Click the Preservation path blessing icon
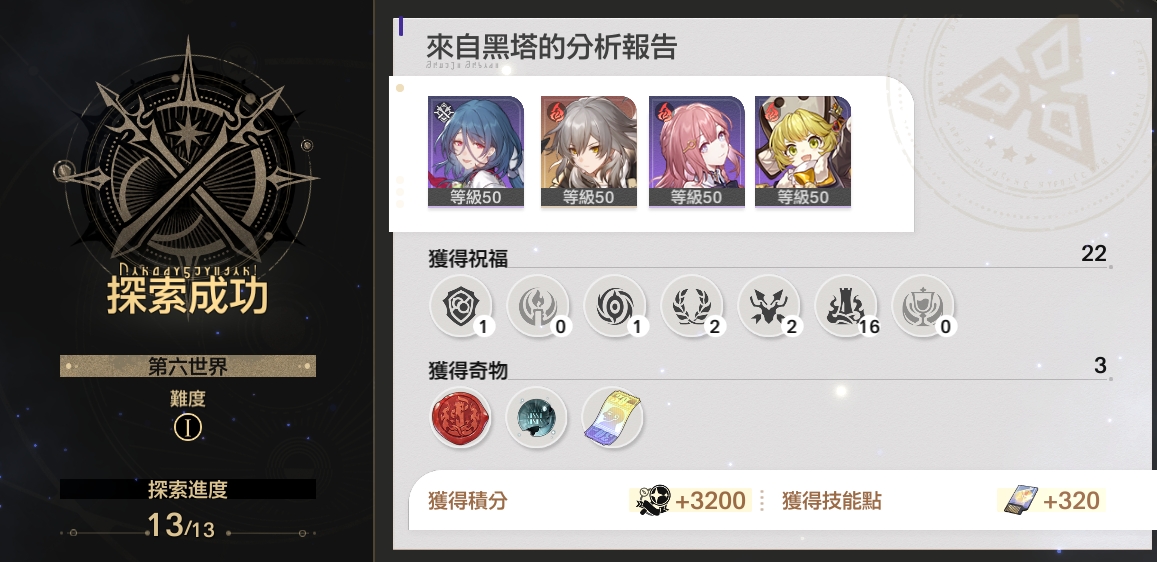This screenshot has width=1157, height=562. (x=461, y=306)
